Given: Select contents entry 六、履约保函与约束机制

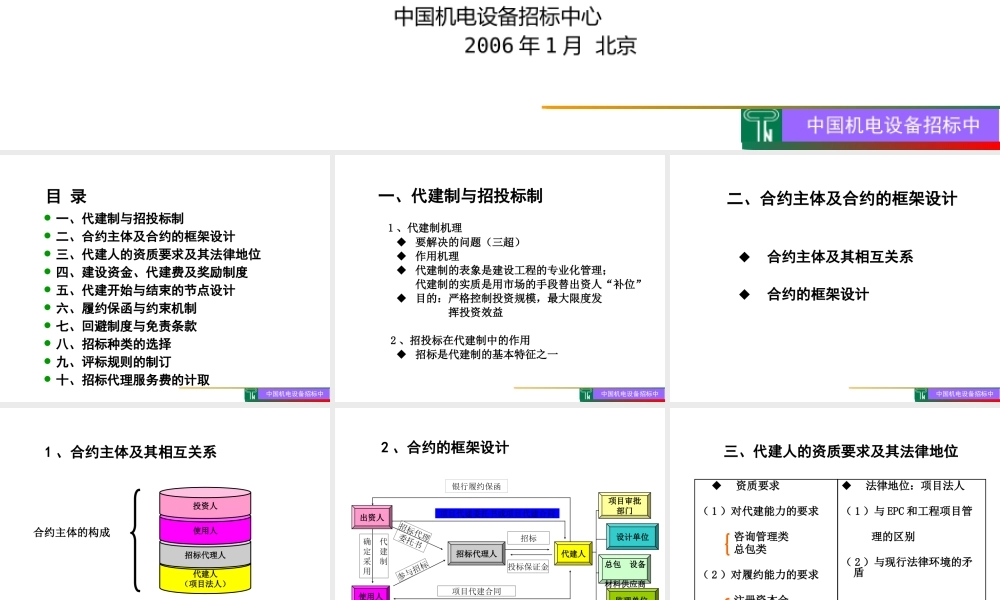Looking at the screenshot, I should coord(126,308).
